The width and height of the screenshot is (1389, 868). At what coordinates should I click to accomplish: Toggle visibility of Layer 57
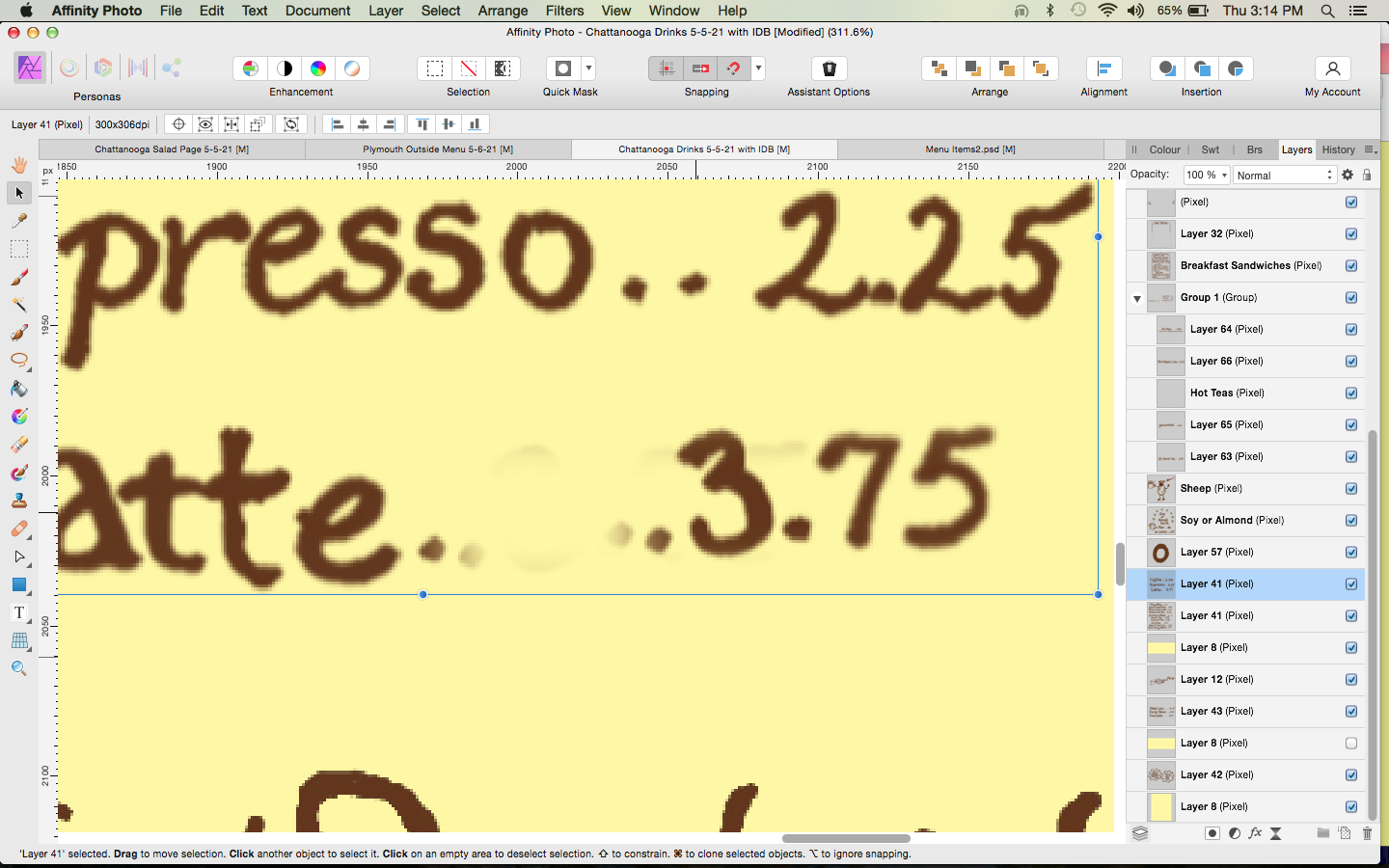point(1351,552)
